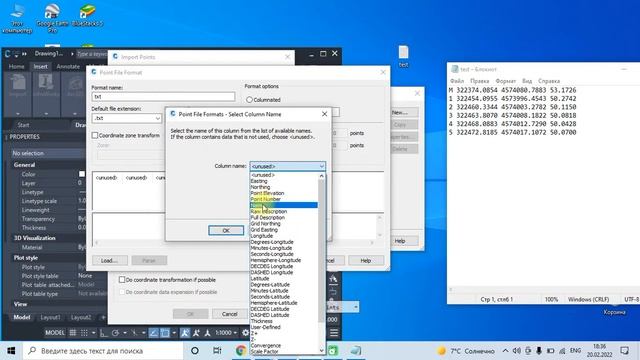Close the Select Column Name dialog
The image size is (640, 360).
[x=324, y=114]
